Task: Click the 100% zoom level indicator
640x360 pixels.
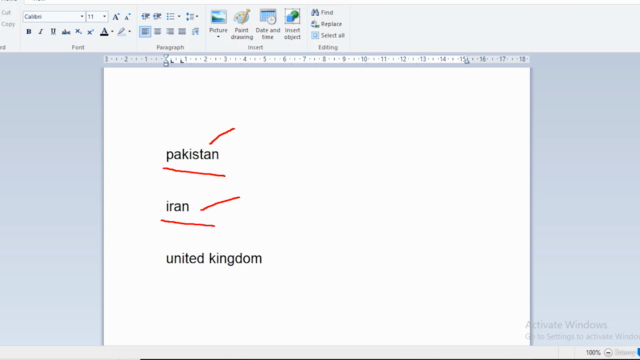Action: 593,353
